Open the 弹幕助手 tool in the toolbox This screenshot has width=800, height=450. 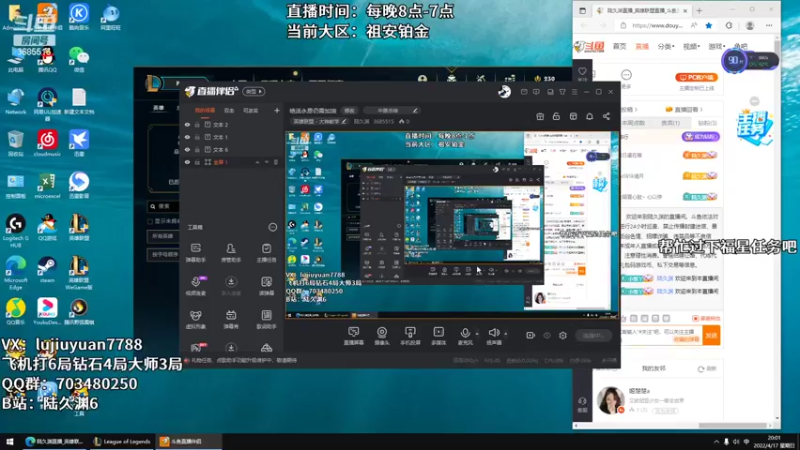pos(195,253)
